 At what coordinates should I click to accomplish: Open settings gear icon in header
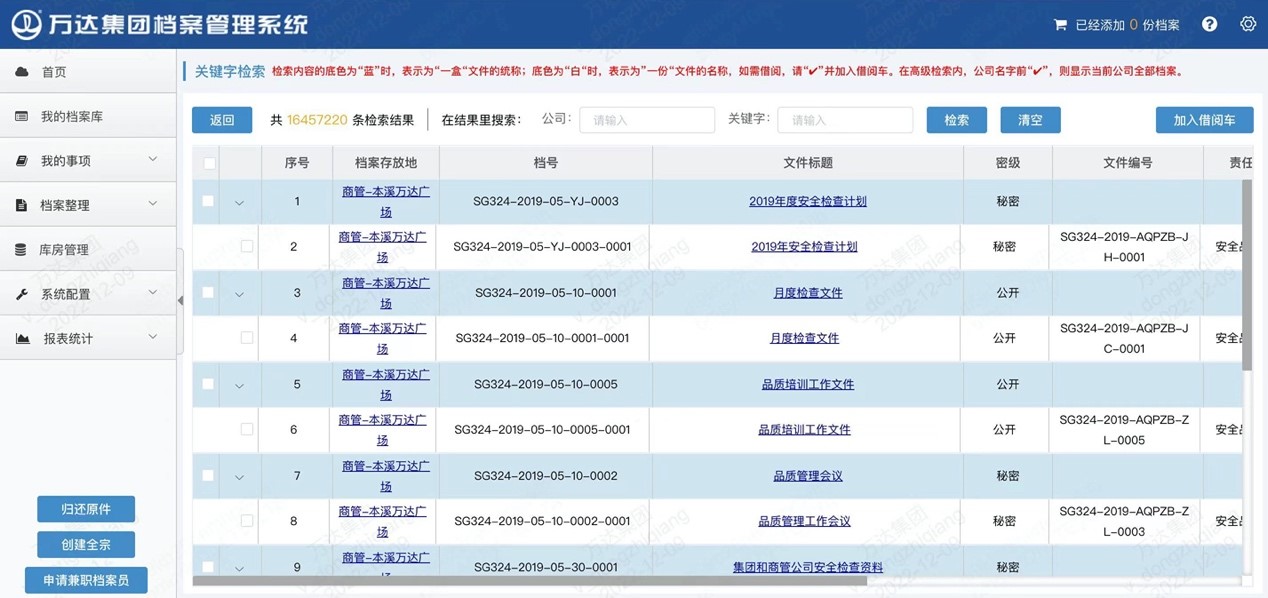tap(1247, 24)
